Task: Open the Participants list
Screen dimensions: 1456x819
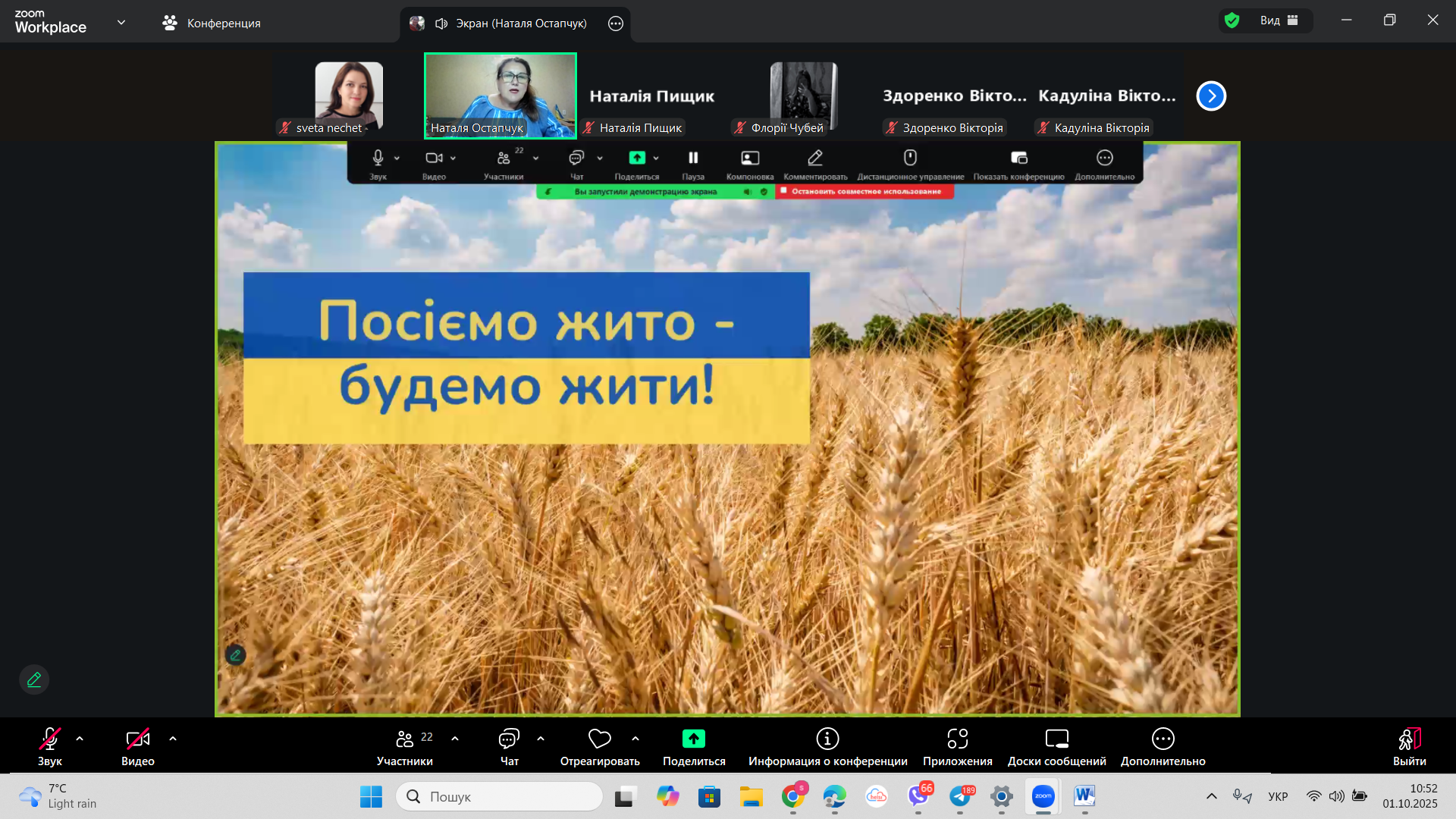Action: click(x=405, y=739)
